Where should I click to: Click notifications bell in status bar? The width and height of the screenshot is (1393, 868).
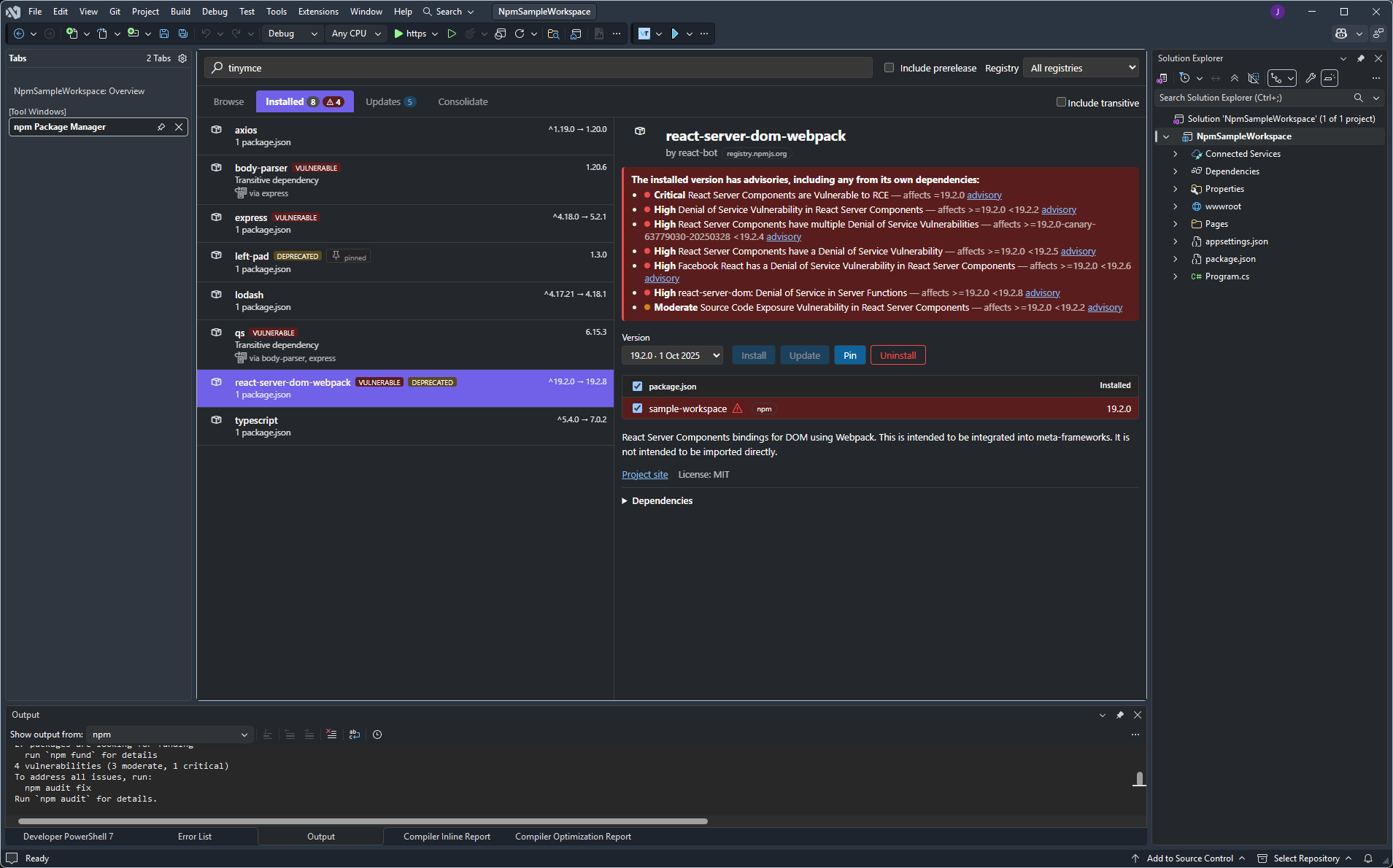coord(1368,859)
